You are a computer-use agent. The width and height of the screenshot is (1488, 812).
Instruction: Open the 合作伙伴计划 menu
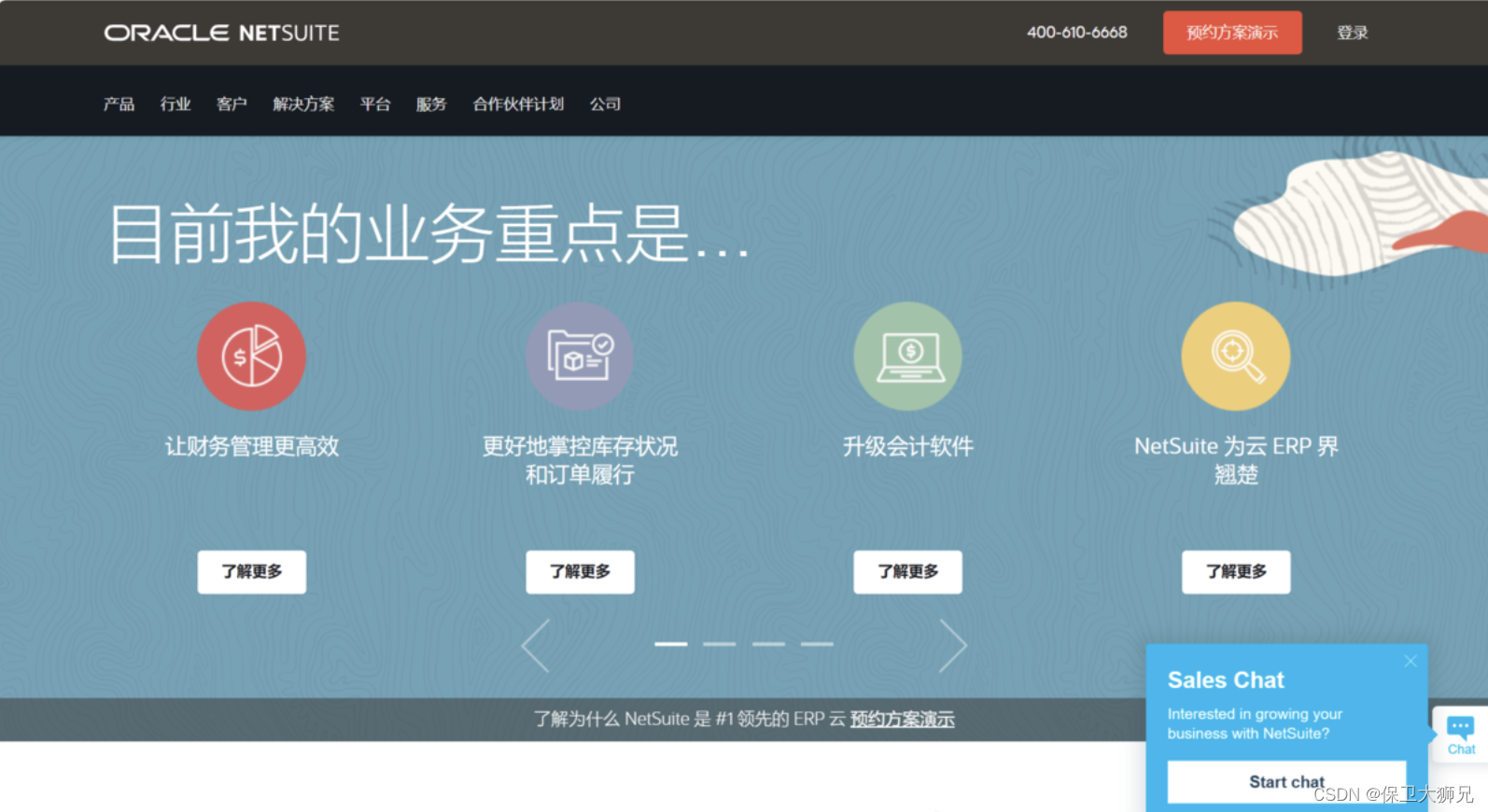coord(518,104)
